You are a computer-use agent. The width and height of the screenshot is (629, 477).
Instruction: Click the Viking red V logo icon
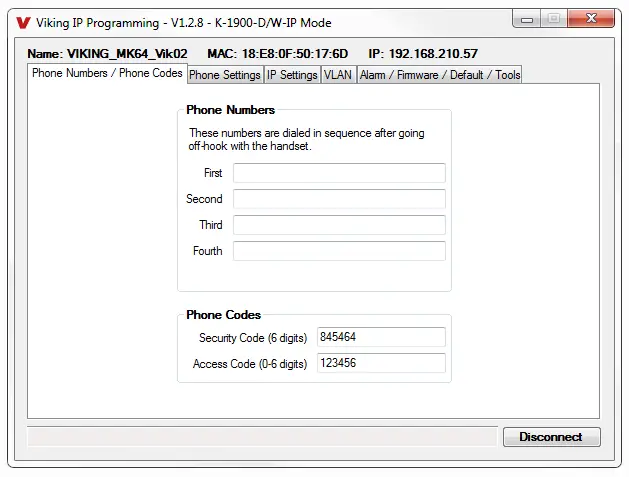[23, 22]
